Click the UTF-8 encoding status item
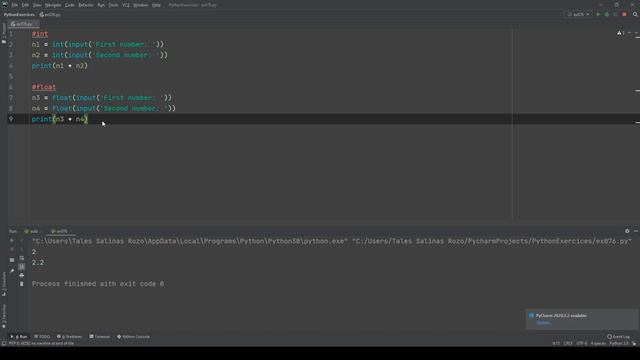This screenshot has height=360, width=640. [x=582, y=343]
